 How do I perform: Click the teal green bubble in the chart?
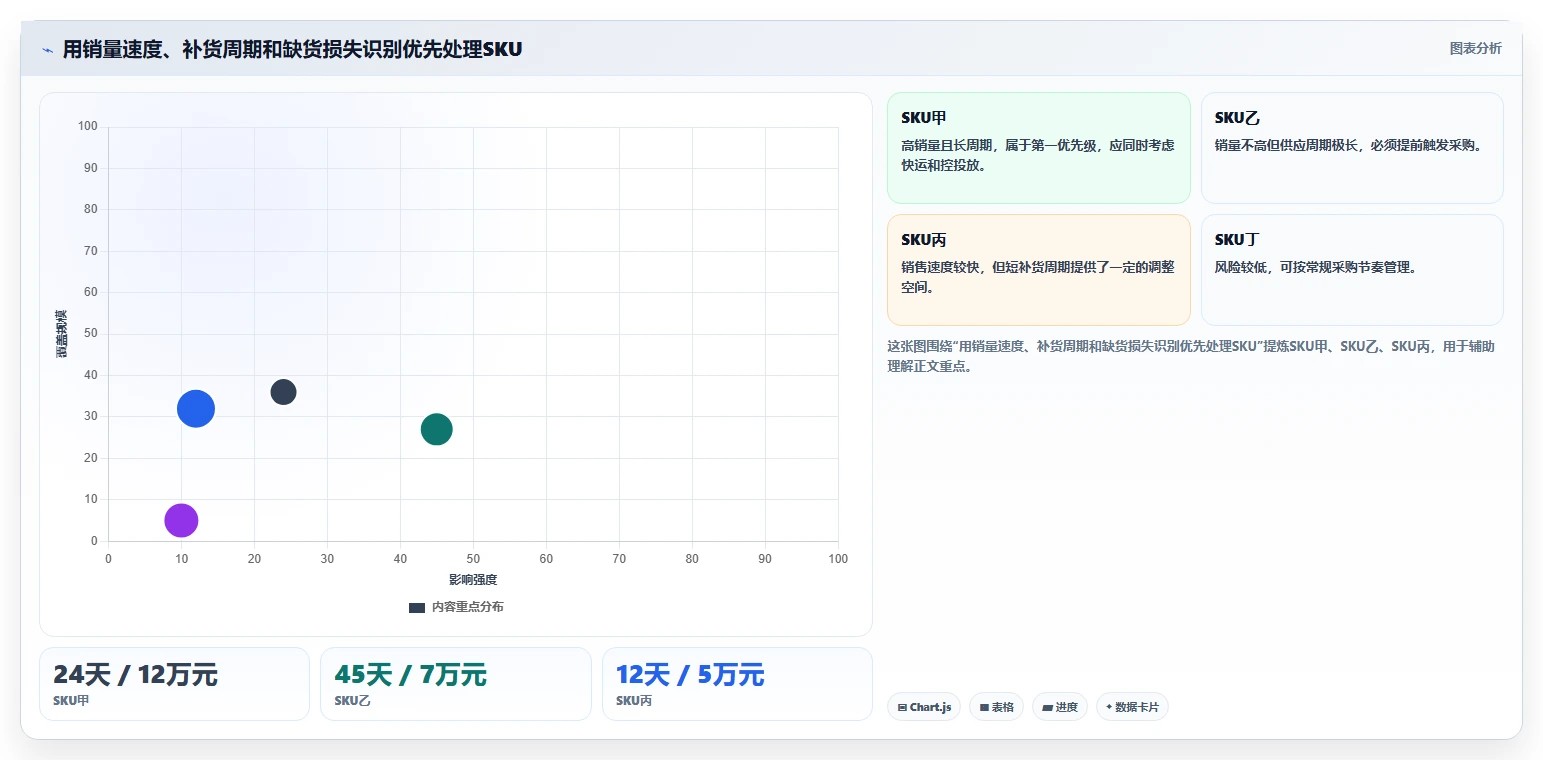437,429
